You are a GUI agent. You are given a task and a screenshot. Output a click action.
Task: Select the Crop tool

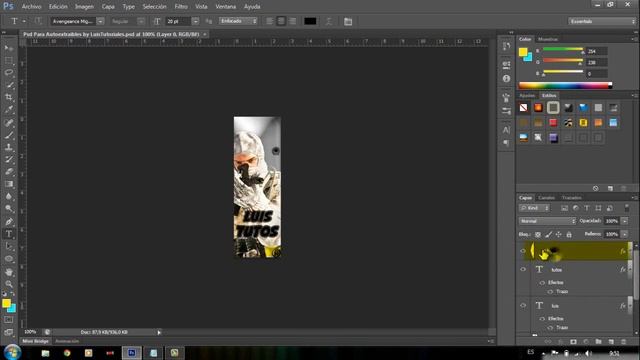tap(9, 97)
